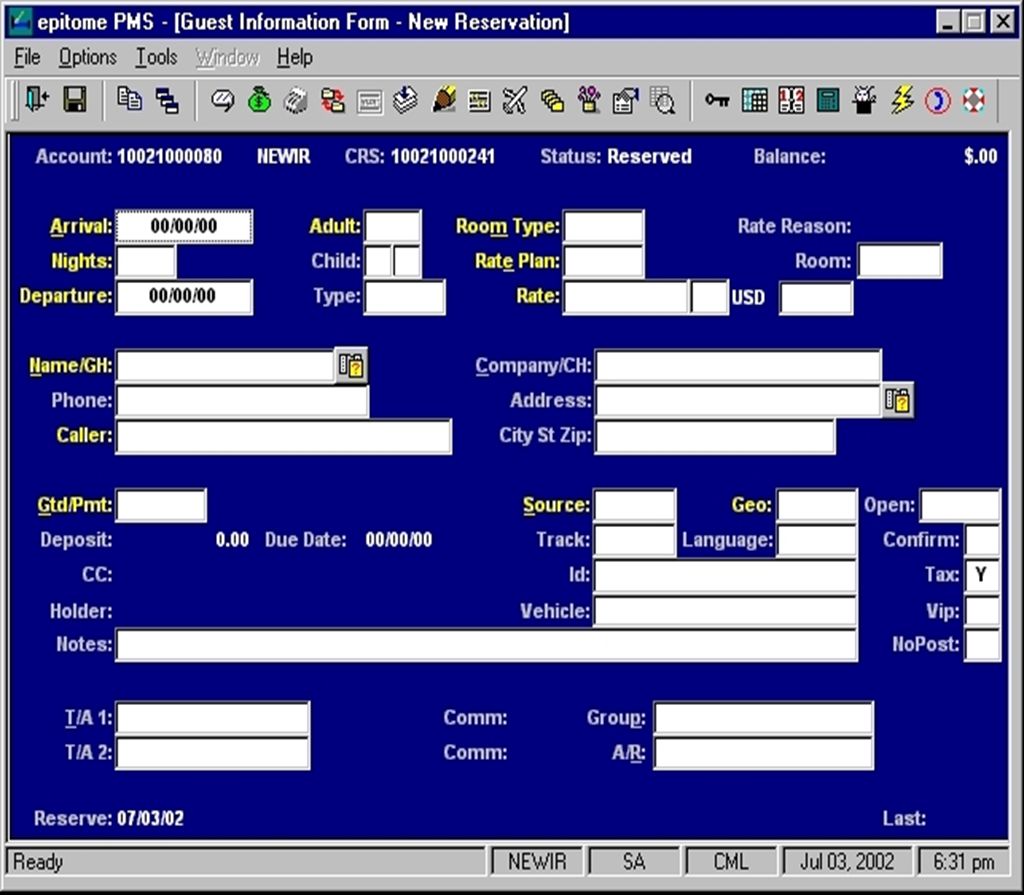The width and height of the screenshot is (1024, 895).
Task: Click the exit door toolbar icon
Action: pos(37,101)
